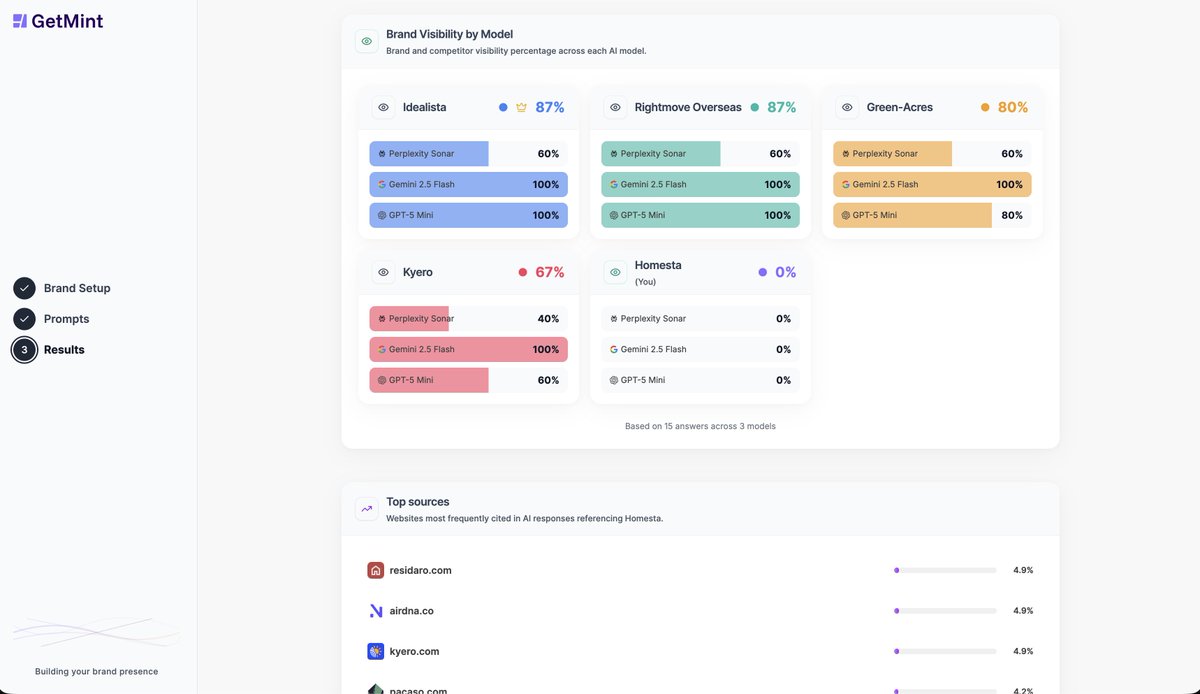The height and width of the screenshot is (694, 1200).
Task: Click the airdna.co favicon
Action: coord(375,611)
